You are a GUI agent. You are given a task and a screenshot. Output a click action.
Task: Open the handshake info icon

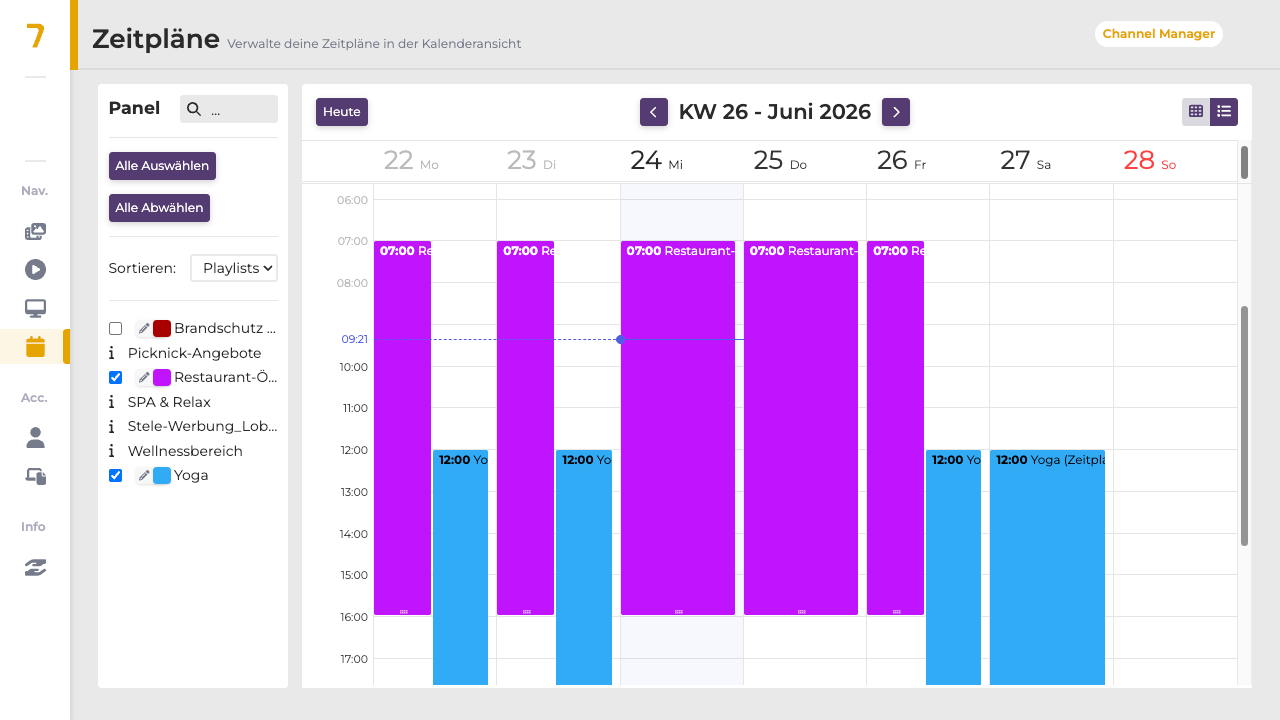[35, 567]
